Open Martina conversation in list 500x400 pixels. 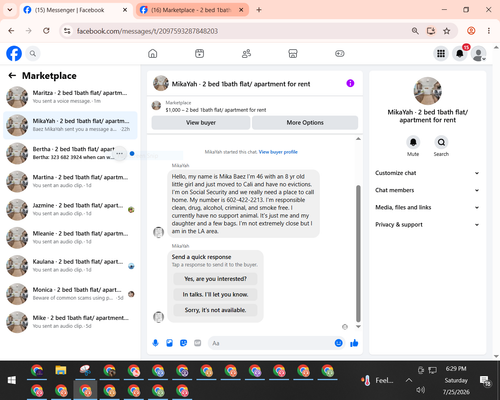[70, 181]
